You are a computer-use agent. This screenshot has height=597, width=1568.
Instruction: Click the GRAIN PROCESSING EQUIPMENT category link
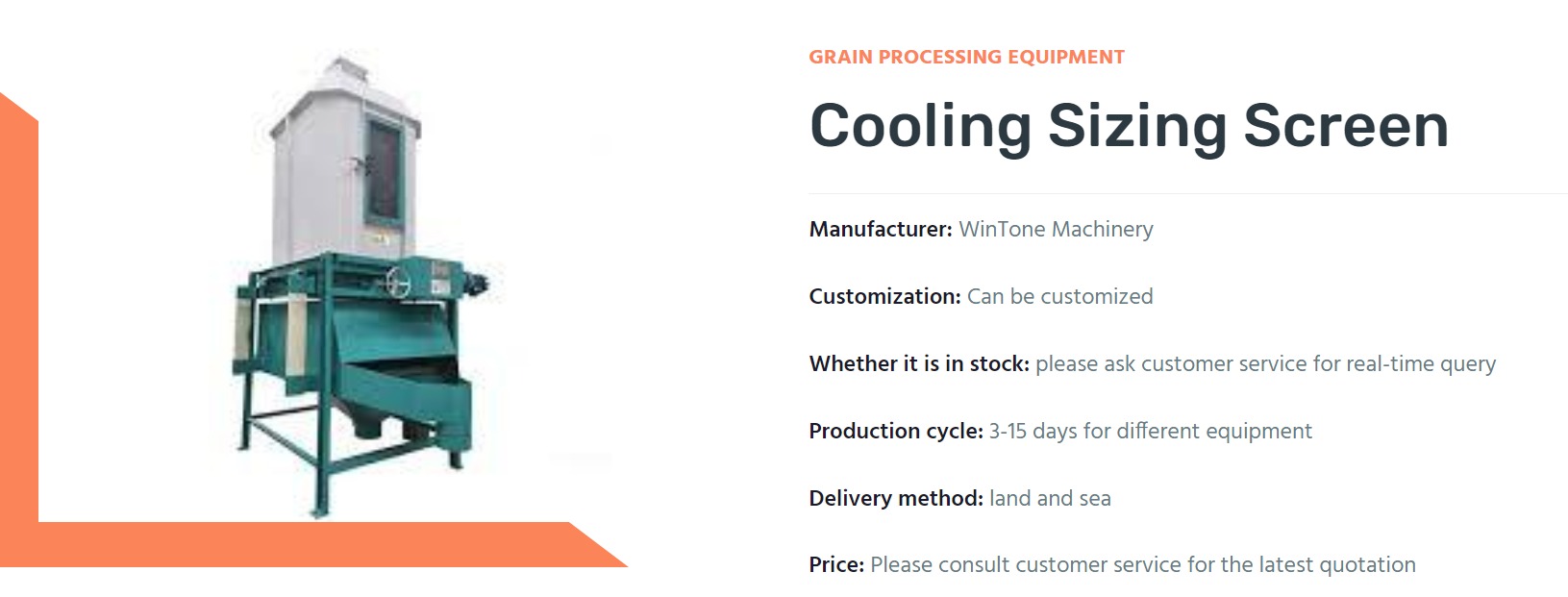tap(966, 57)
